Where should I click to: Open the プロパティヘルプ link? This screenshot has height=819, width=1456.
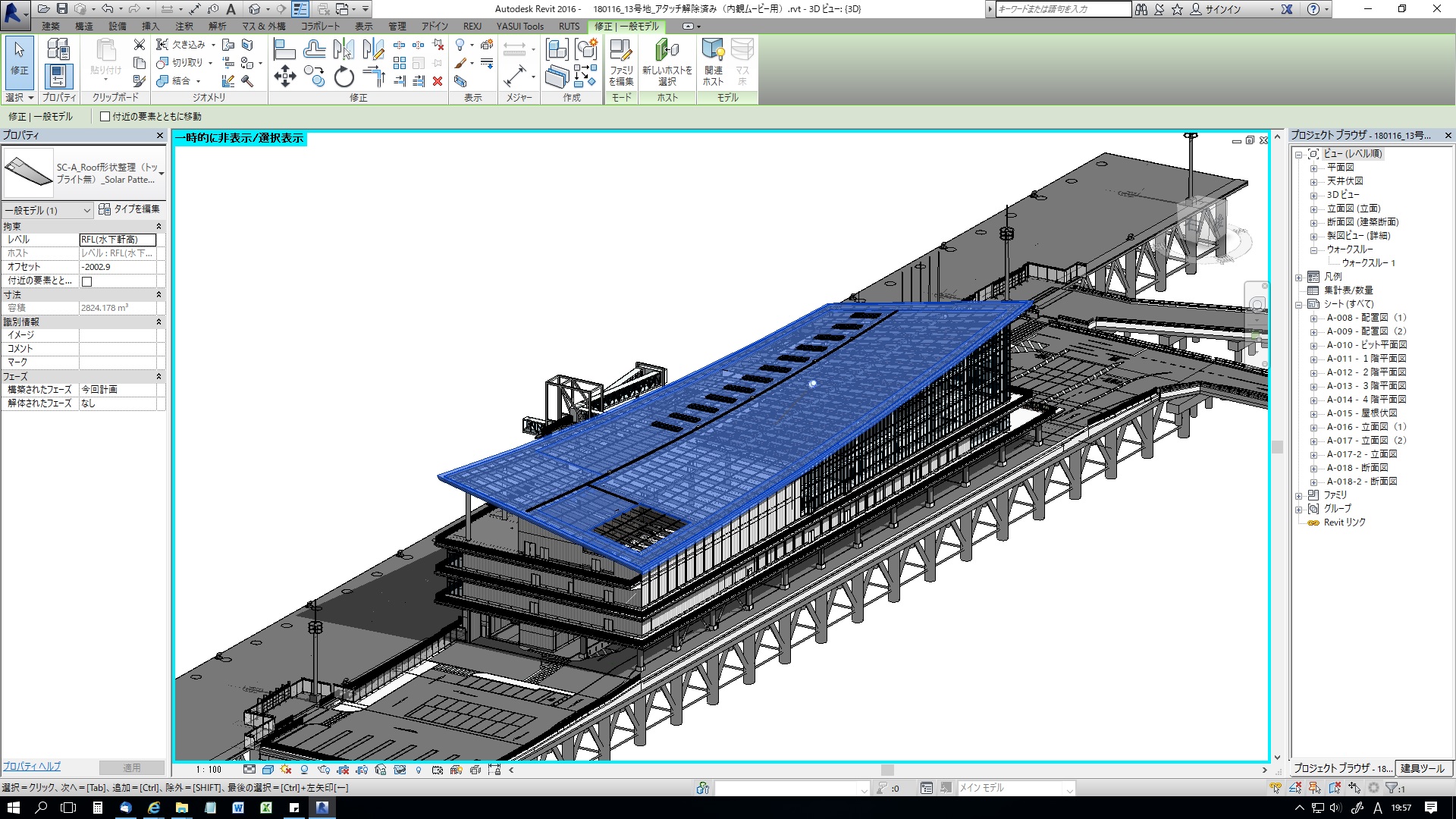pyautogui.click(x=32, y=767)
